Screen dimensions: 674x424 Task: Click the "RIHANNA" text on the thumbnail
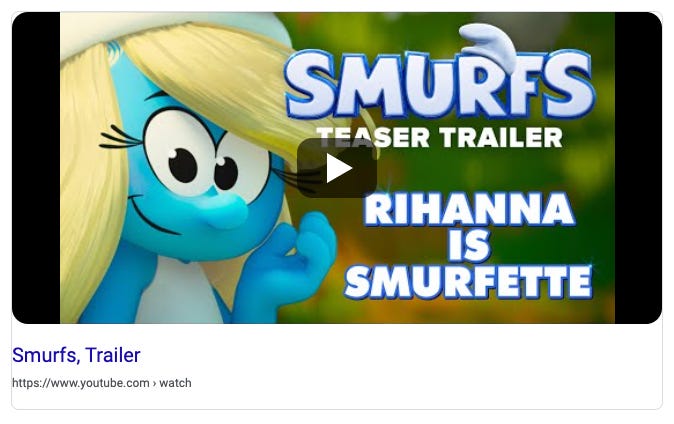469,209
